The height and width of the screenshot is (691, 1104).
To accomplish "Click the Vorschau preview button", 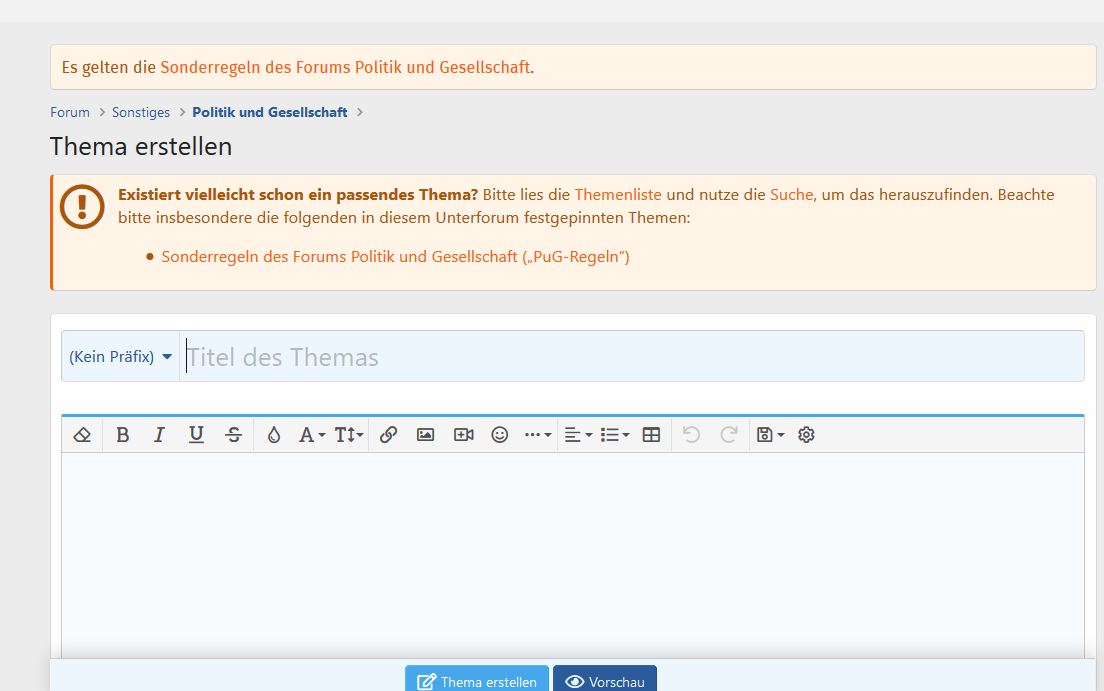I will click(x=605, y=680).
